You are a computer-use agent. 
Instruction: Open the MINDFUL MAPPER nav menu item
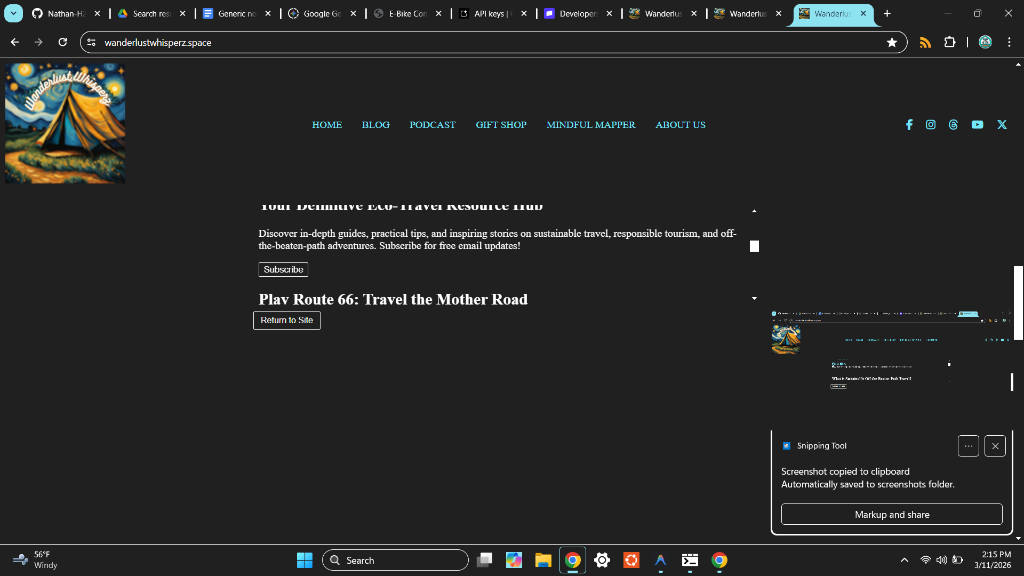591,125
